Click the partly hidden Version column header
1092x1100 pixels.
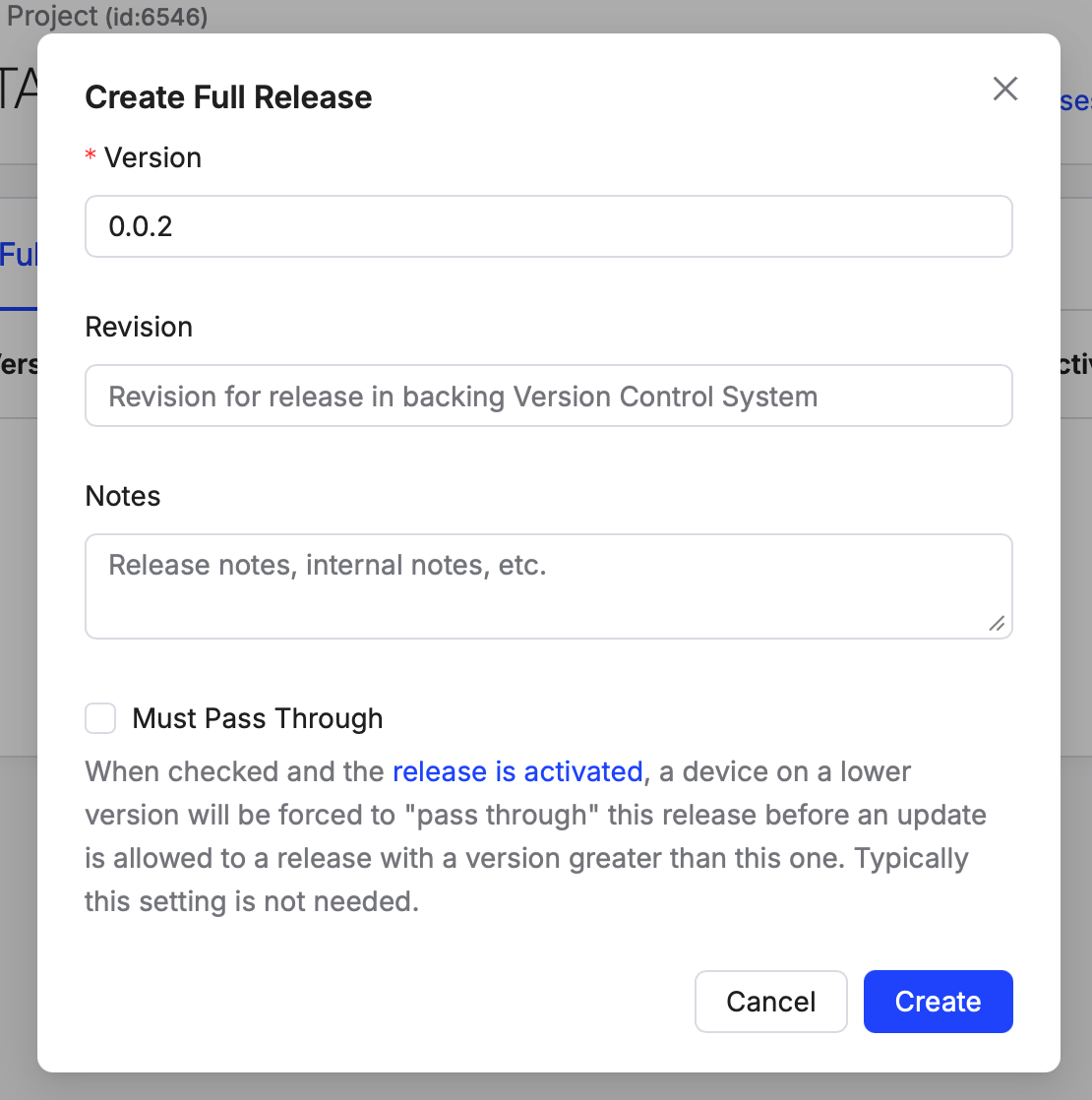pyautogui.click(x=18, y=364)
